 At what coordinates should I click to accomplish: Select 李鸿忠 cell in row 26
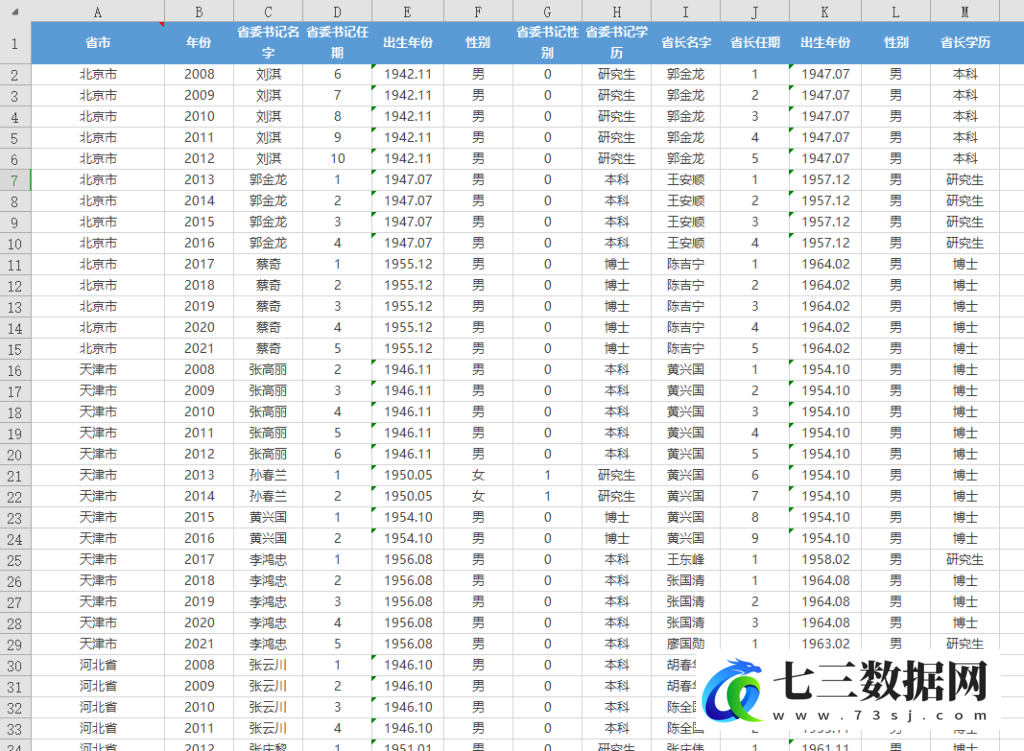268,581
